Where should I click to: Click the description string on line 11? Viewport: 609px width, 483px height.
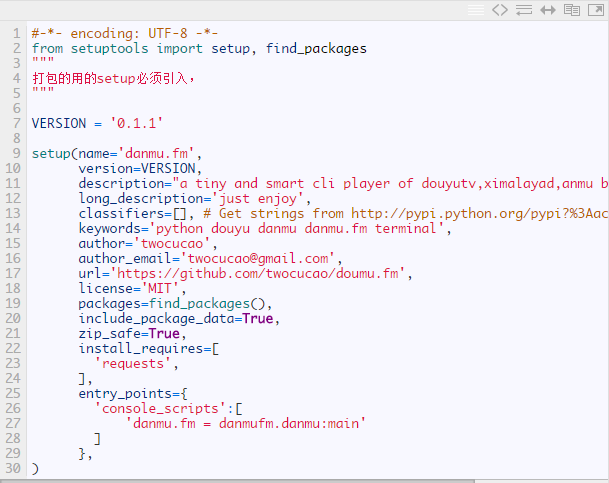click(390, 183)
